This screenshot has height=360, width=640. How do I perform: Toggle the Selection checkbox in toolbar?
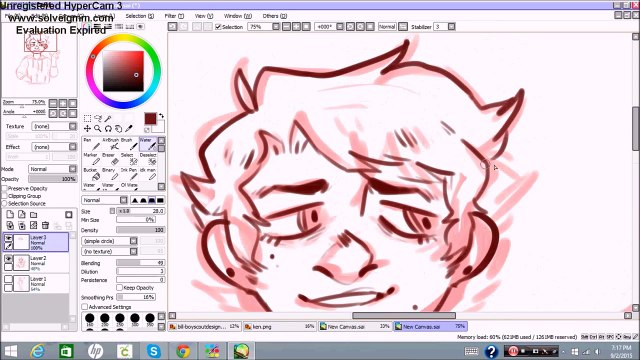pos(218,27)
